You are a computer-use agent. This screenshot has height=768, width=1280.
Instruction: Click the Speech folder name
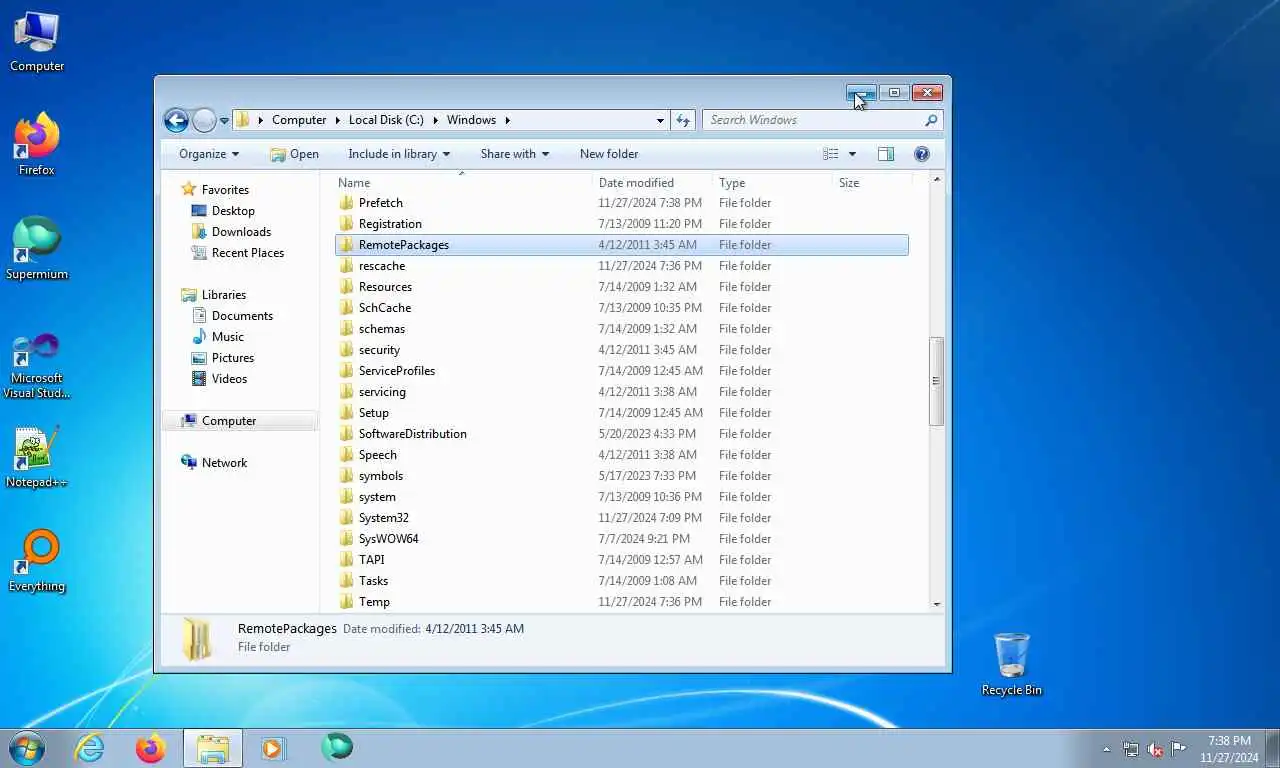pos(378,455)
